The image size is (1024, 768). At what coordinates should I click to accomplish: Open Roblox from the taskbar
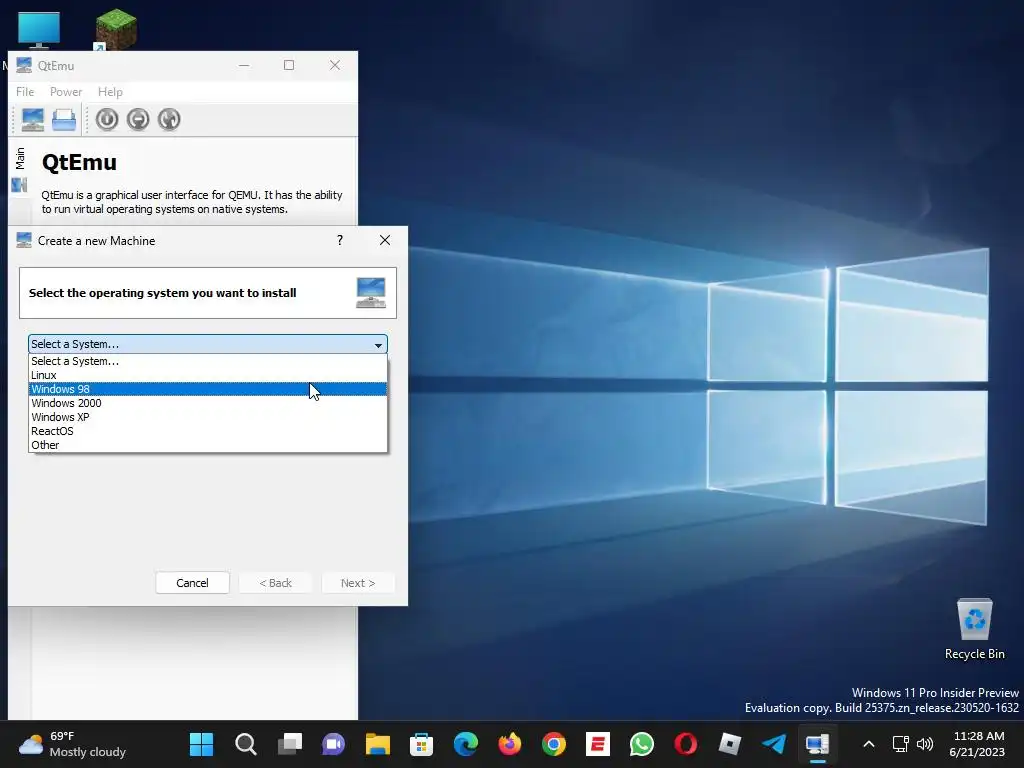pos(729,744)
